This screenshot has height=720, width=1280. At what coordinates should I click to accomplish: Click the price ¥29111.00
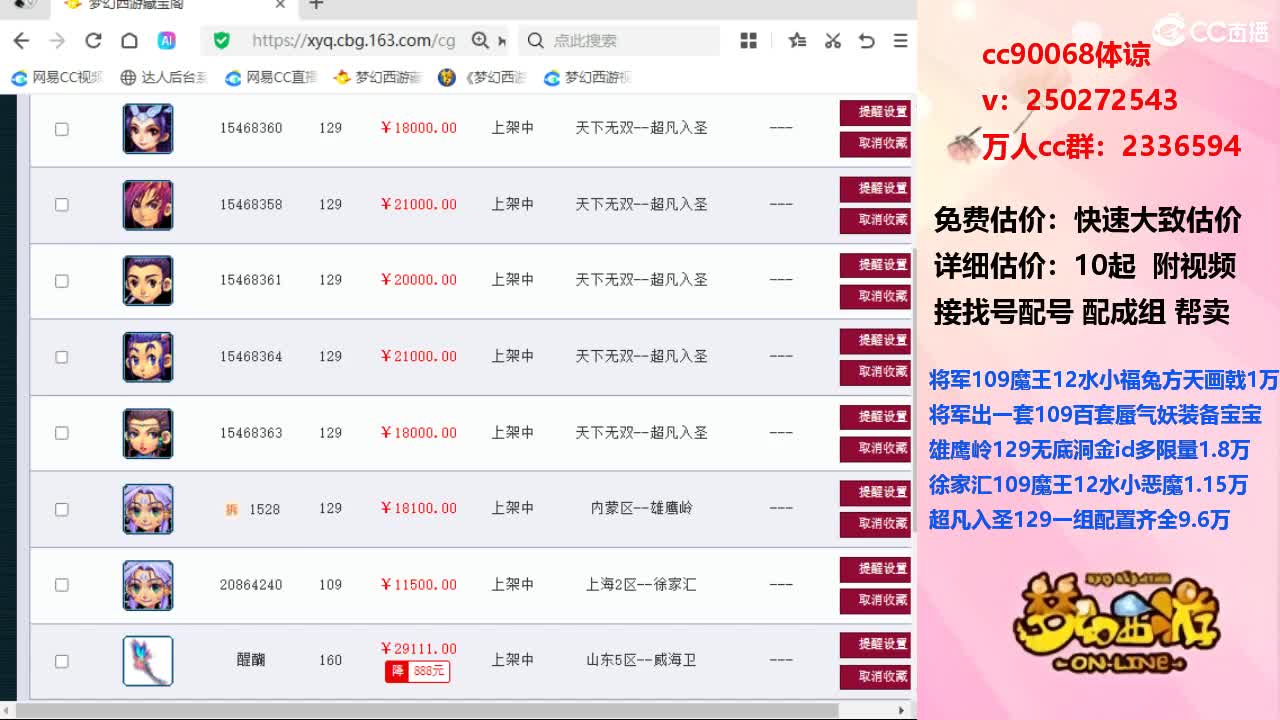pos(418,648)
